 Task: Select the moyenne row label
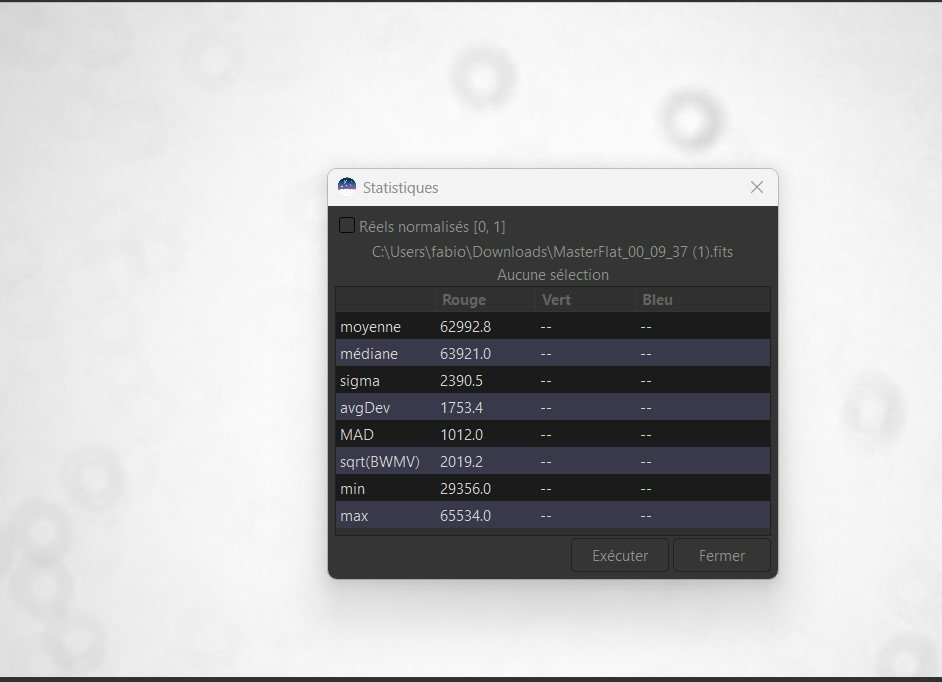tap(370, 327)
